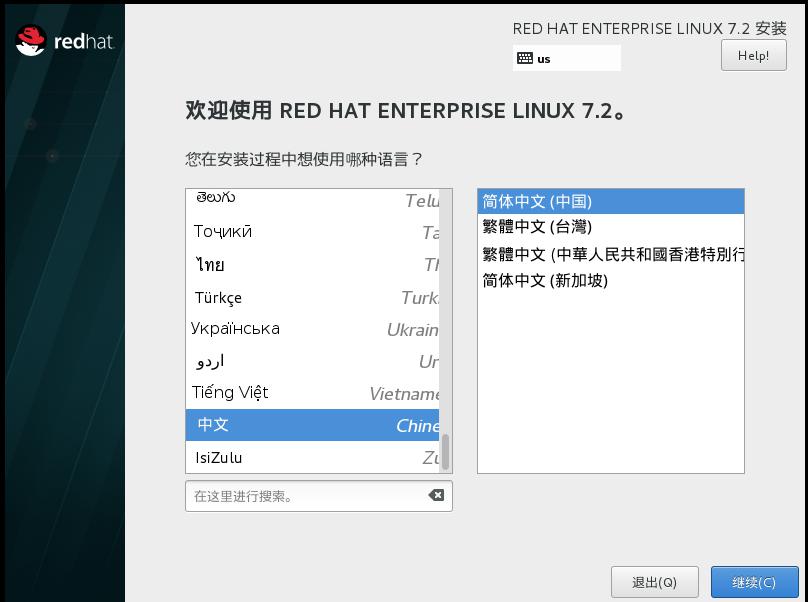Click the 退出(Q) quit button
The image size is (808, 602).
(654, 582)
